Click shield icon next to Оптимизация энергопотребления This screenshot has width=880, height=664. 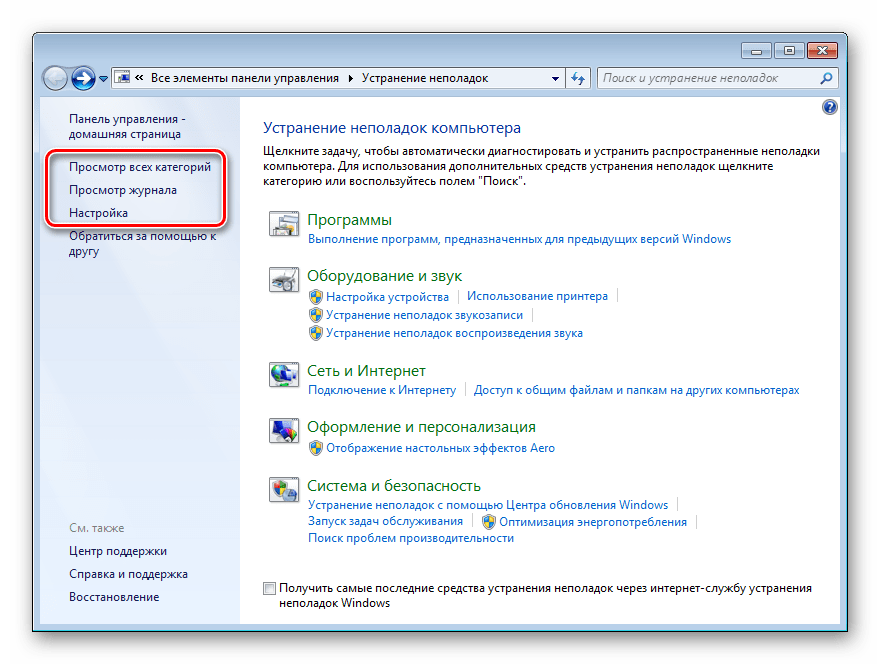489,522
